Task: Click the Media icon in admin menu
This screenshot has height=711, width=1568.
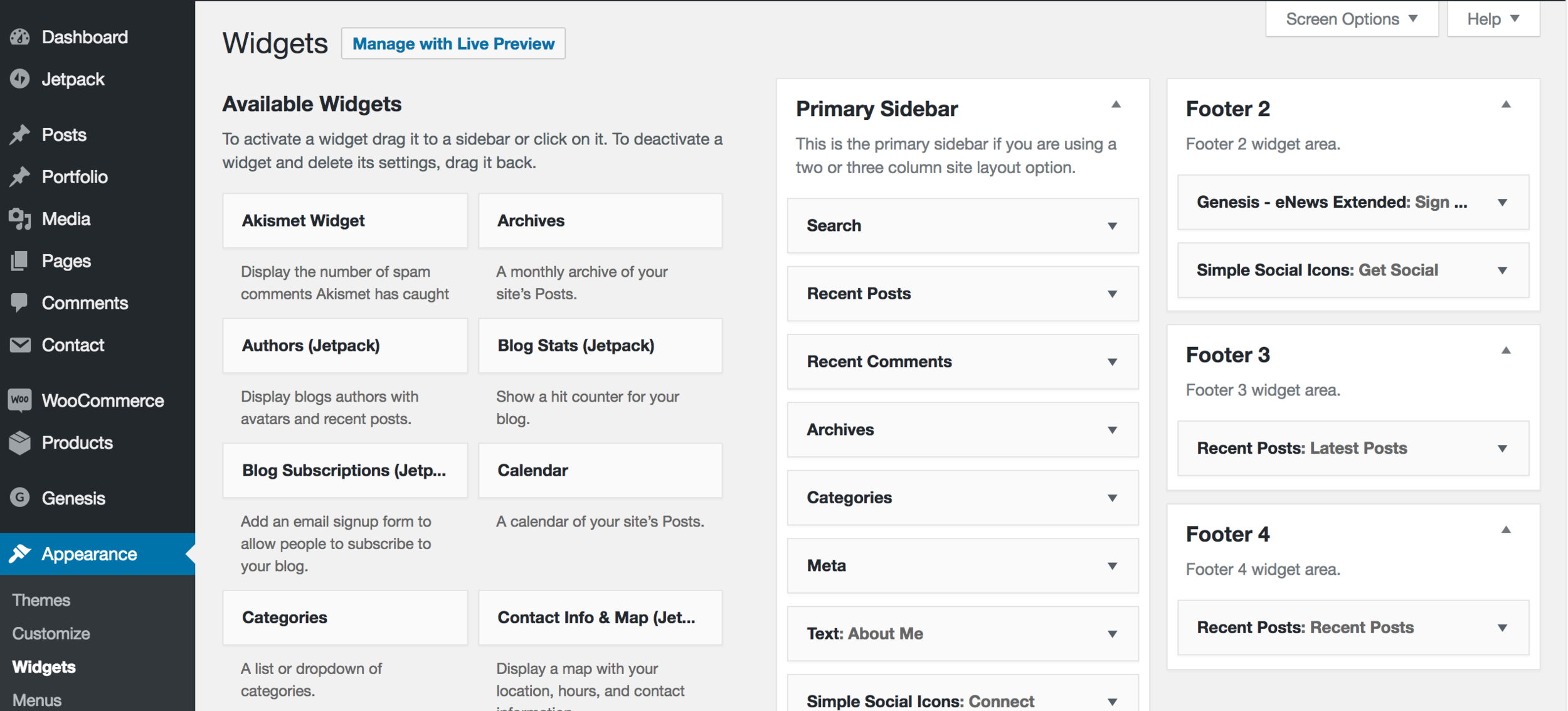Action: tap(20, 219)
